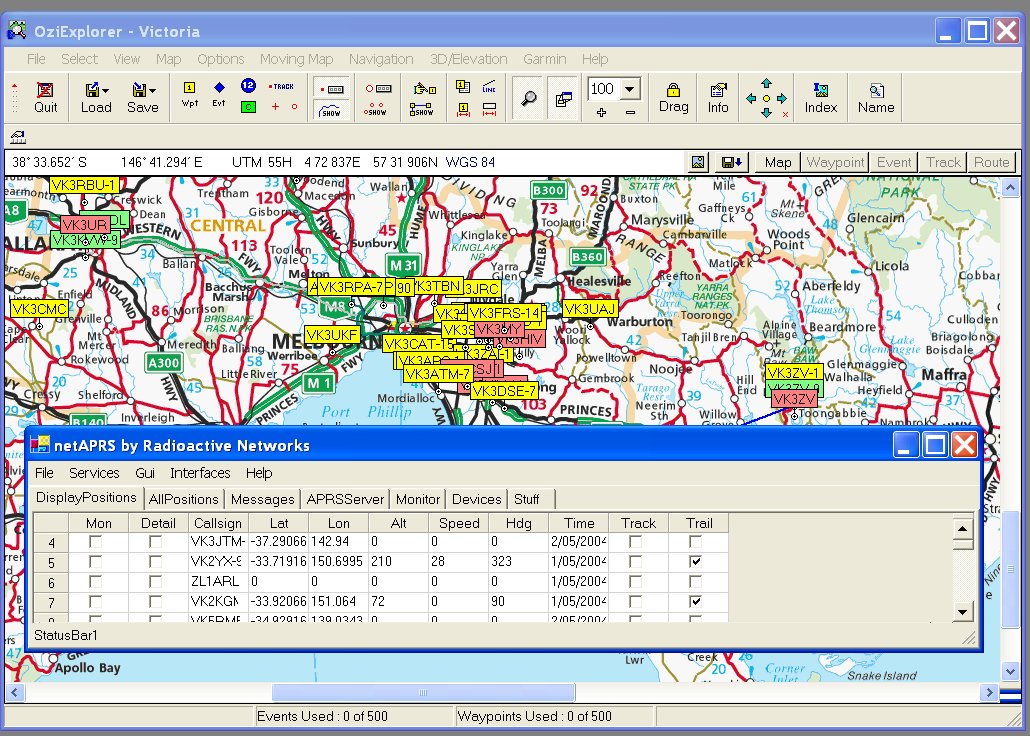This screenshot has height=736, width=1030.
Task: Select the Evt event placement tool
Action: pyautogui.click(x=219, y=95)
